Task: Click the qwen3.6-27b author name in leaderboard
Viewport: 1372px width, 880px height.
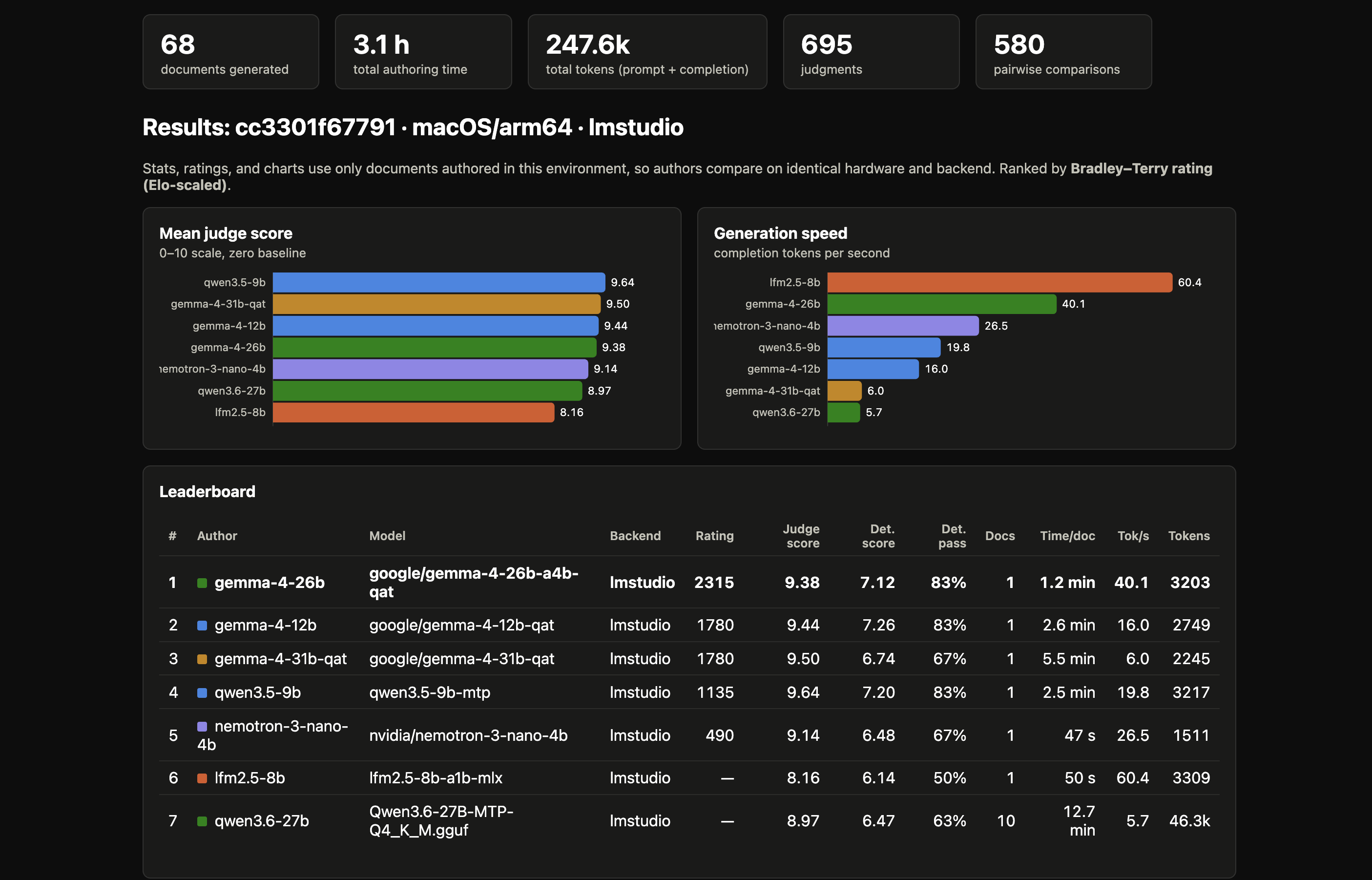Action: coord(262,821)
